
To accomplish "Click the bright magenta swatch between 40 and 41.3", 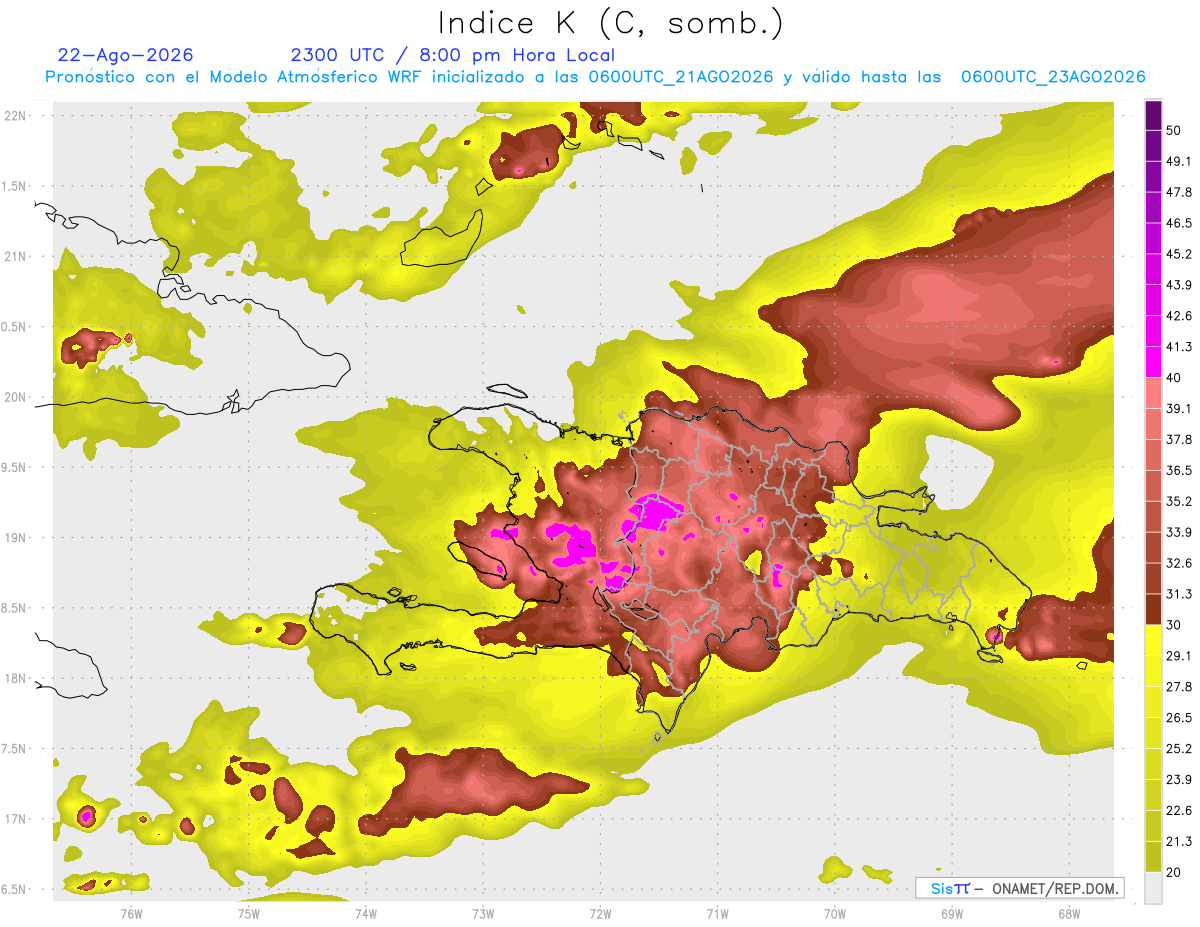I will pos(1153,362).
